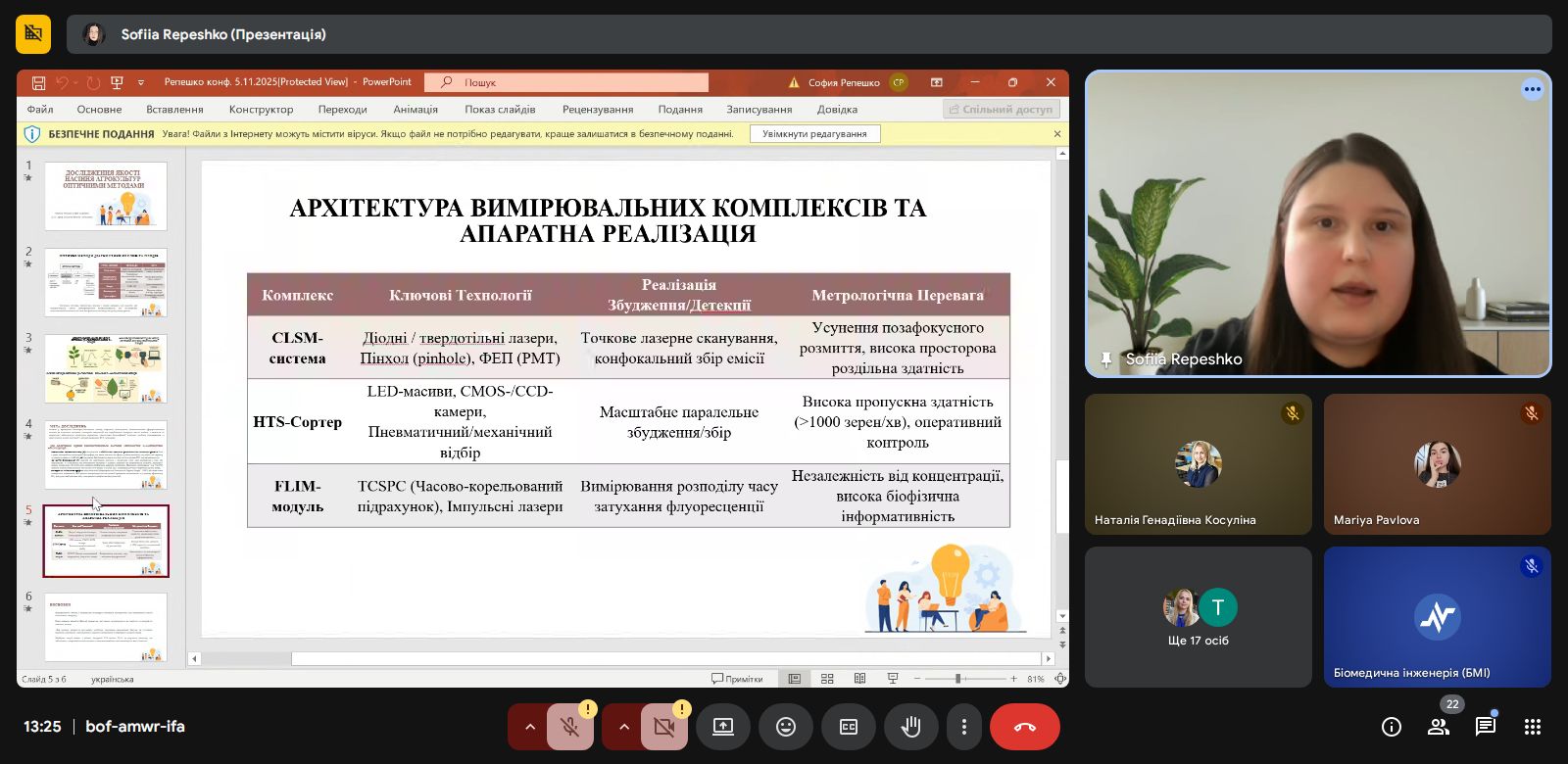Show the participants list
Viewport: 1568px width, 764px height.
click(x=1439, y=727)
